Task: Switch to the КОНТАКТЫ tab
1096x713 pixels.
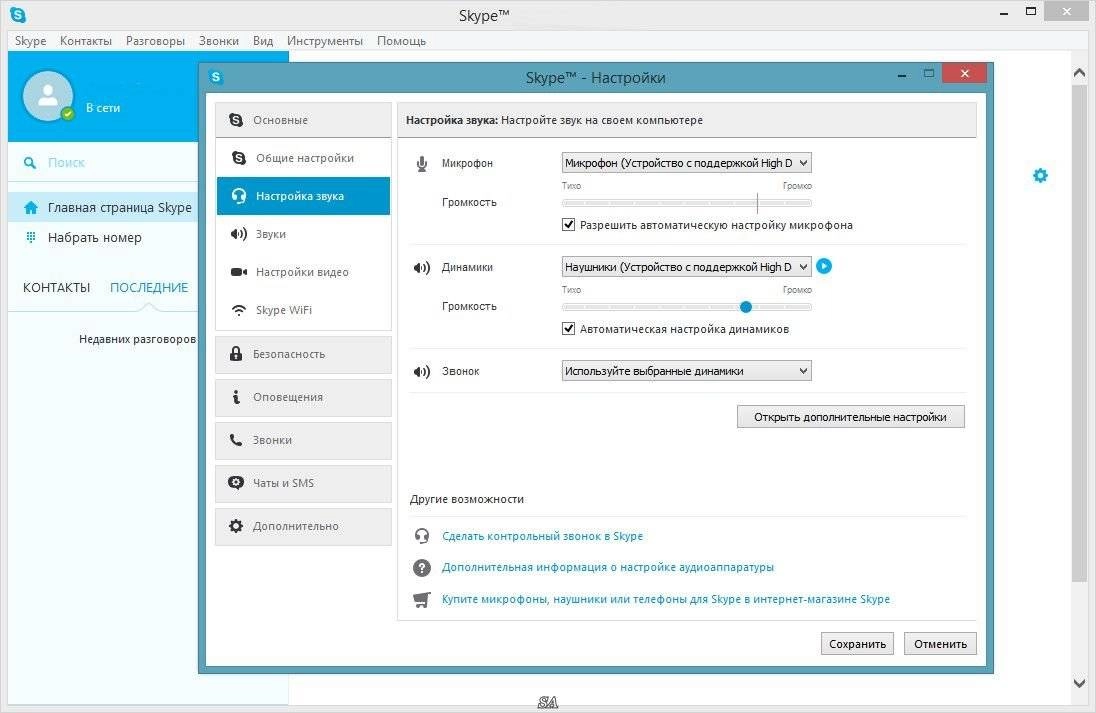Action: (57, 288)
